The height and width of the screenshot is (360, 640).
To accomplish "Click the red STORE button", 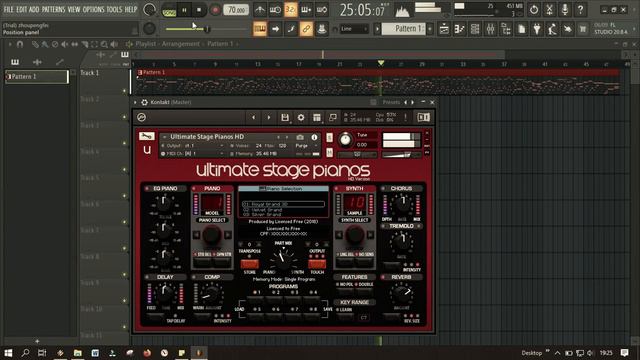I will click(x=249, y=264).
